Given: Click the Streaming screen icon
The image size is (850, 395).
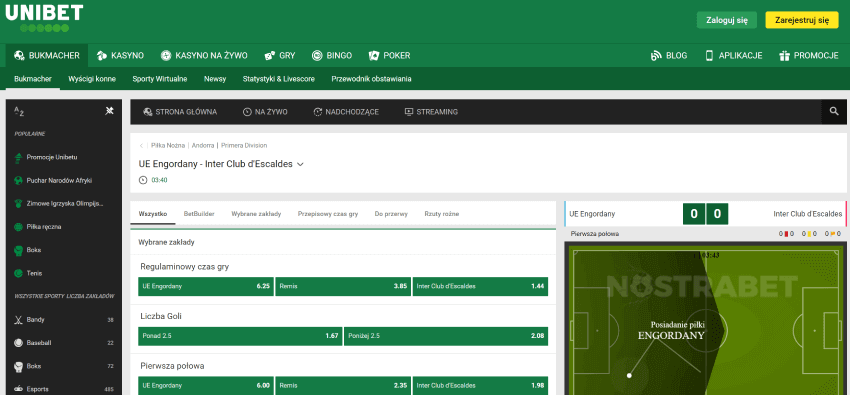Looking at the screenshot, I should tap(409, 112).
